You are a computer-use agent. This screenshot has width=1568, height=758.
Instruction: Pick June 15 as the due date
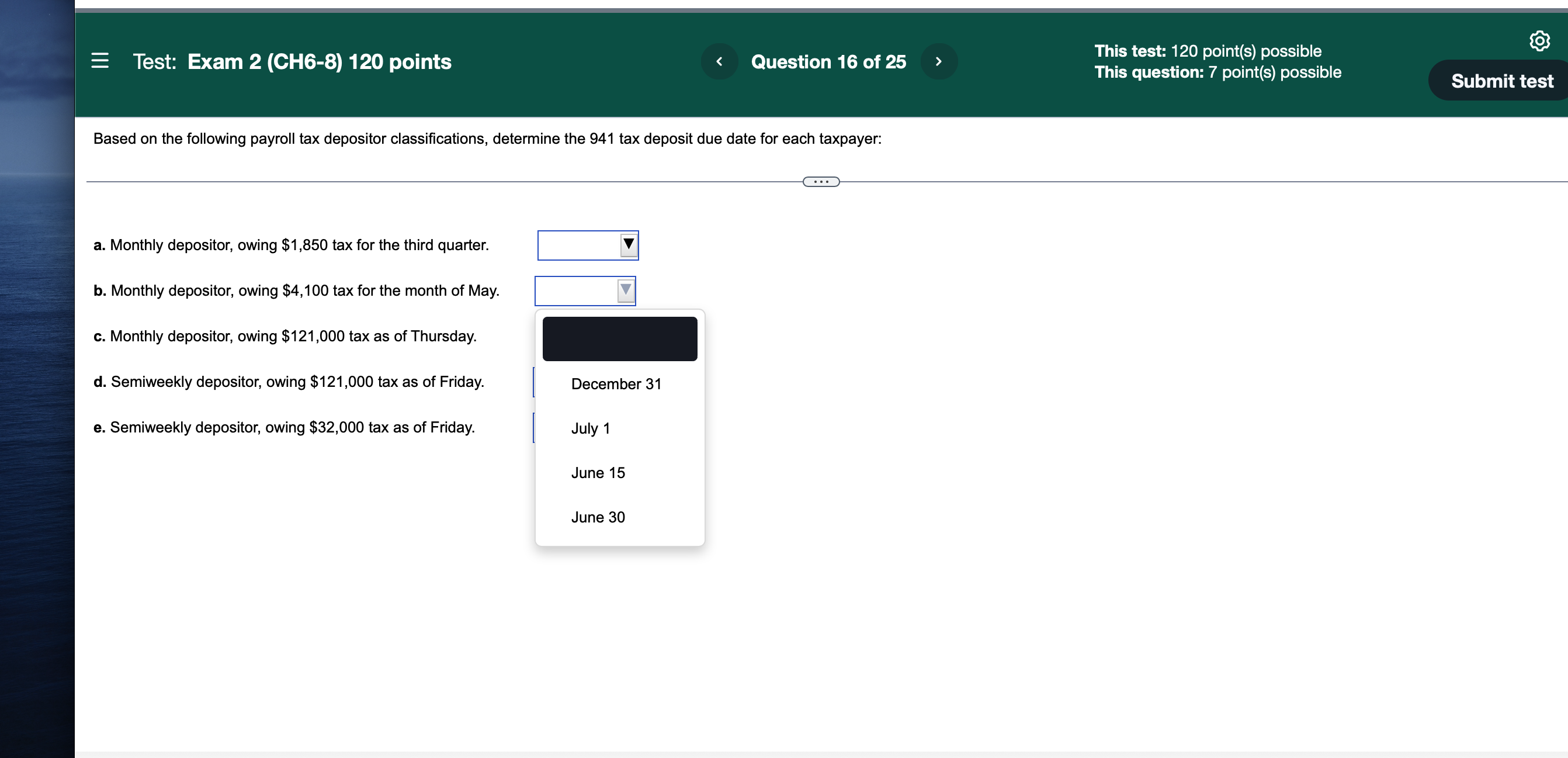coord(597,472)
